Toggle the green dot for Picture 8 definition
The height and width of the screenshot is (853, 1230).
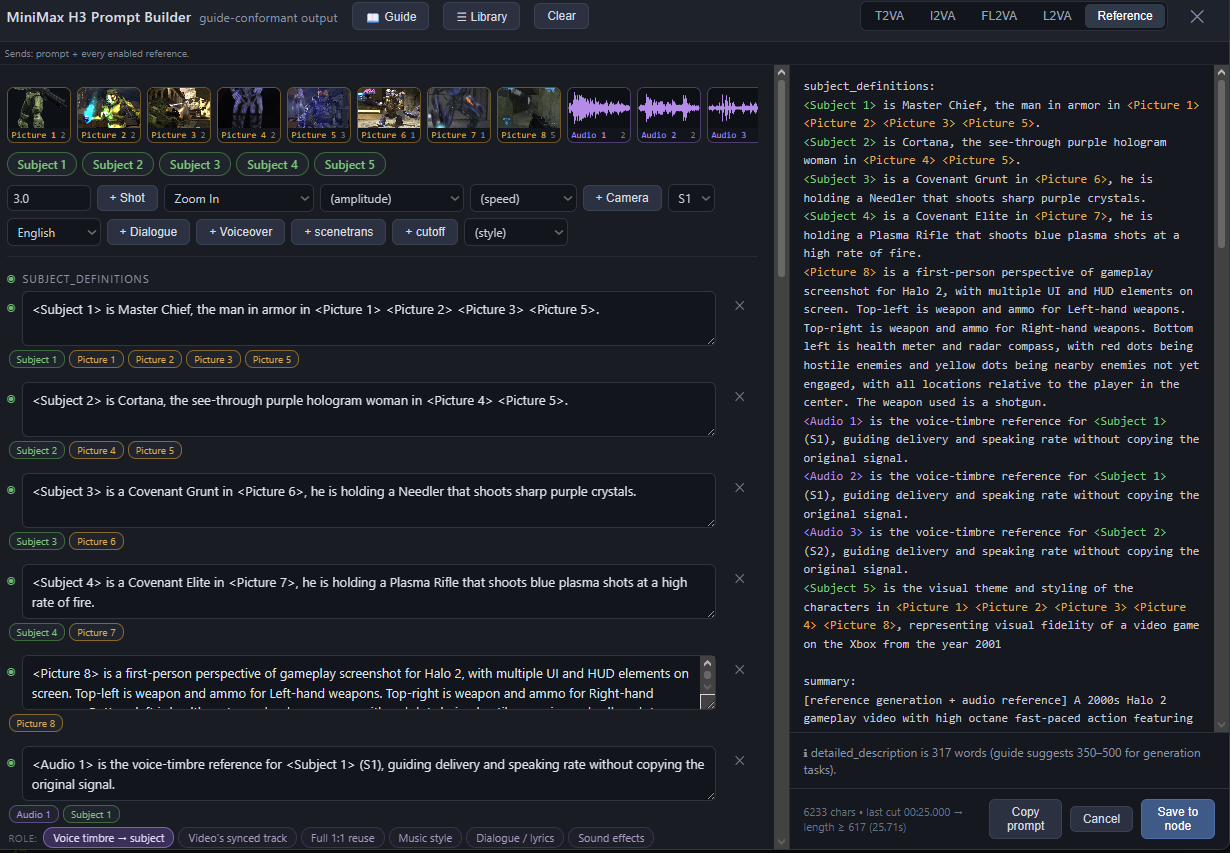point(11,672)
